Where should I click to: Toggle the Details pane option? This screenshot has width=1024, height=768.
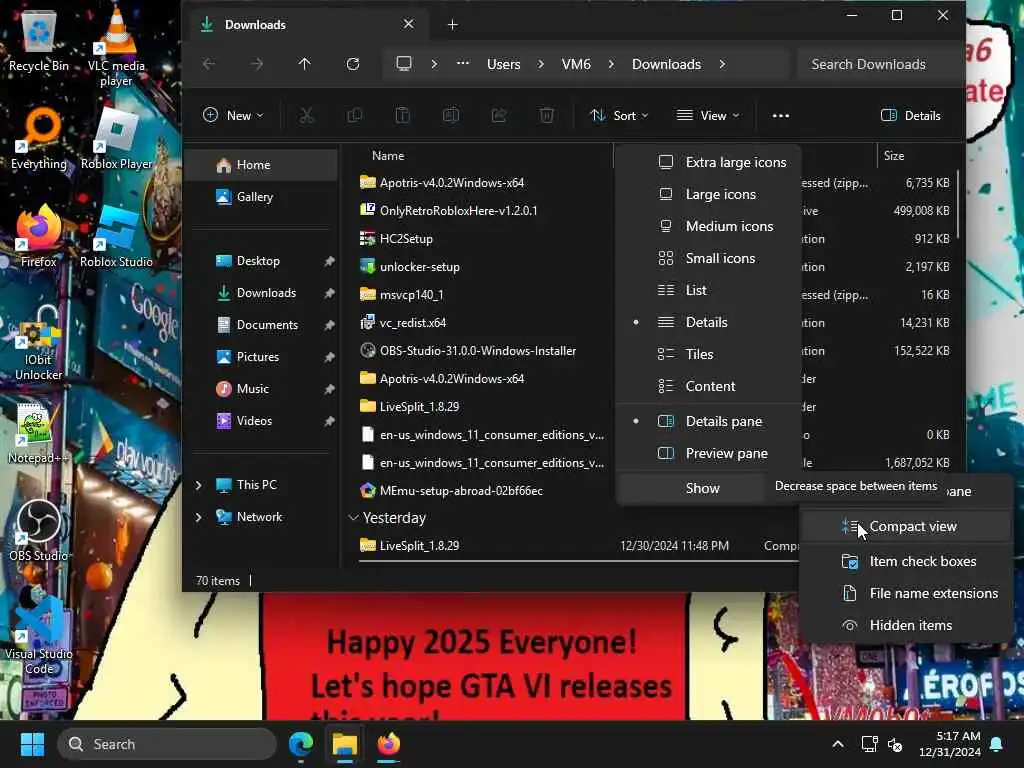709,421
